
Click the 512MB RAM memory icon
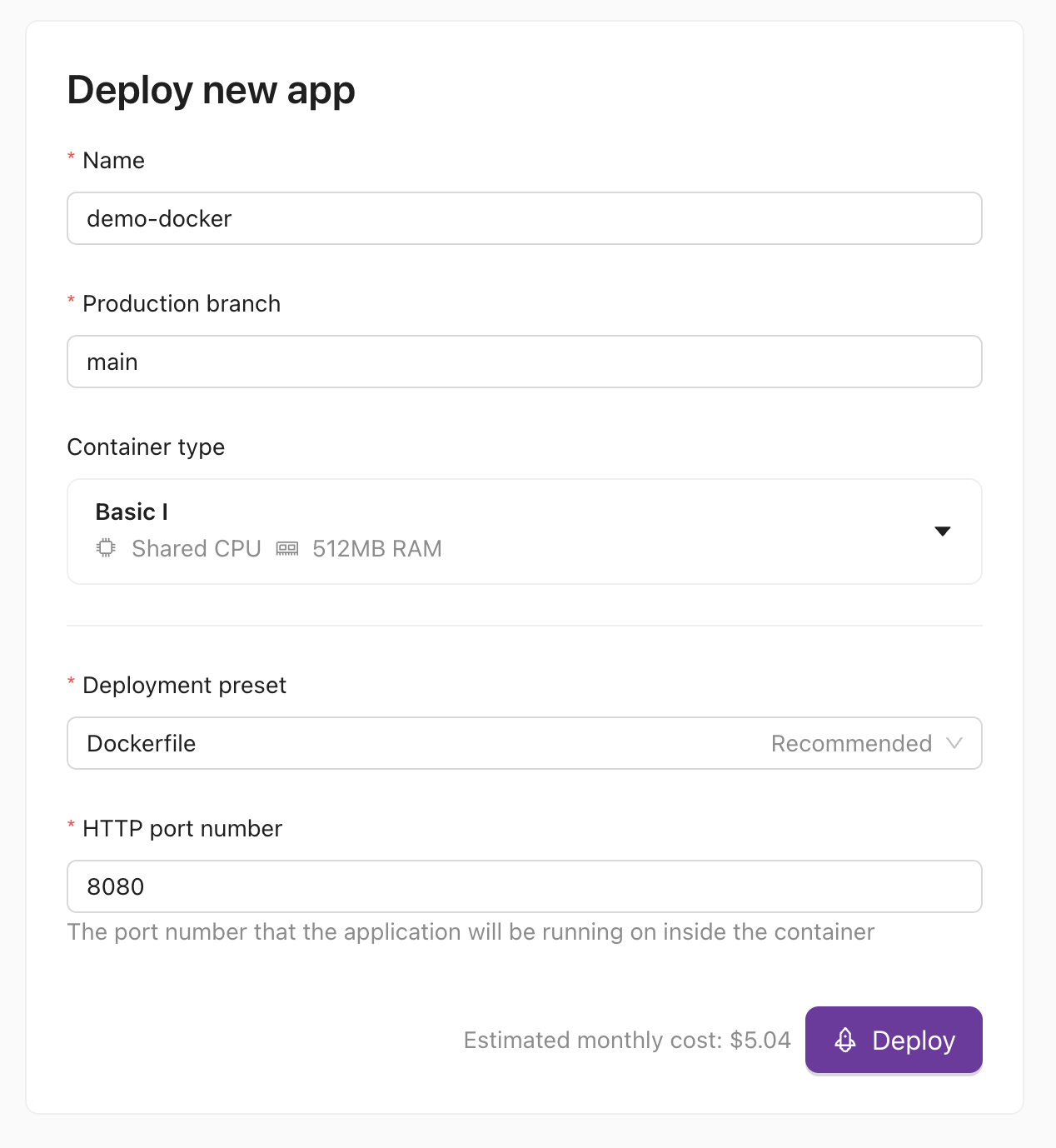pyautogui.click(x=288, y=548)
